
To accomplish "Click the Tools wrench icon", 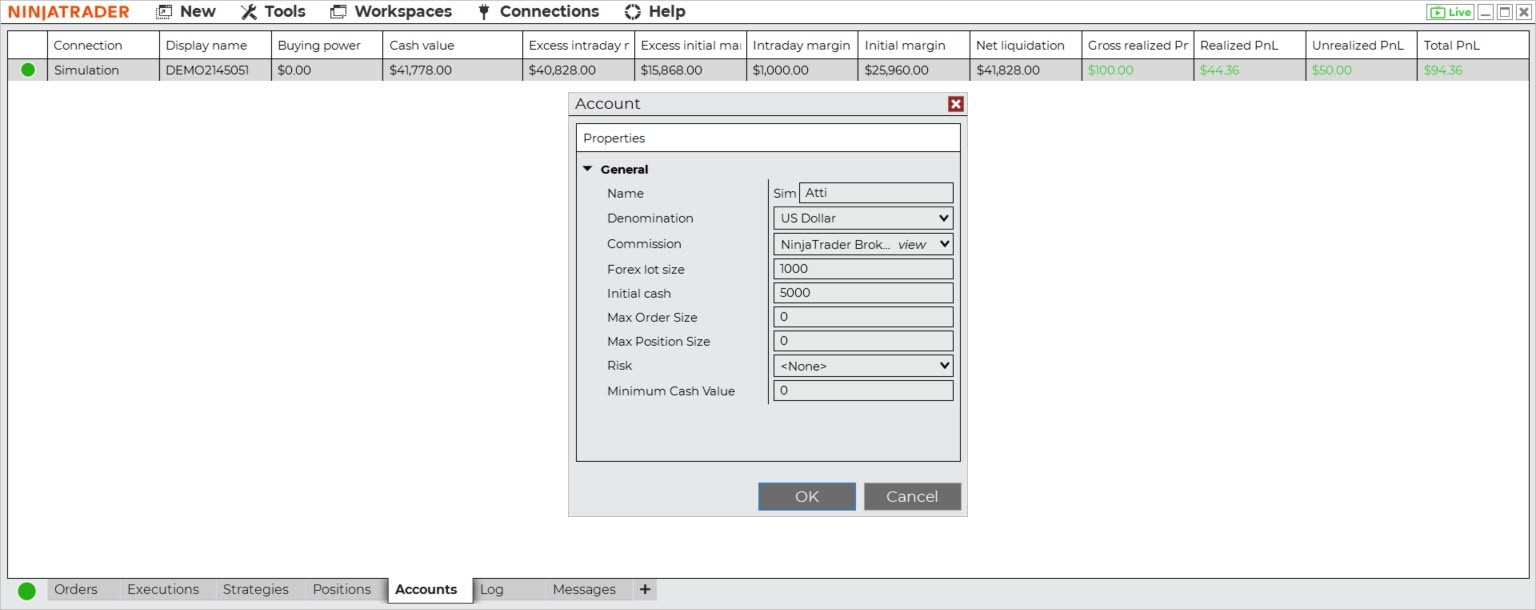I will coord(249,12).
